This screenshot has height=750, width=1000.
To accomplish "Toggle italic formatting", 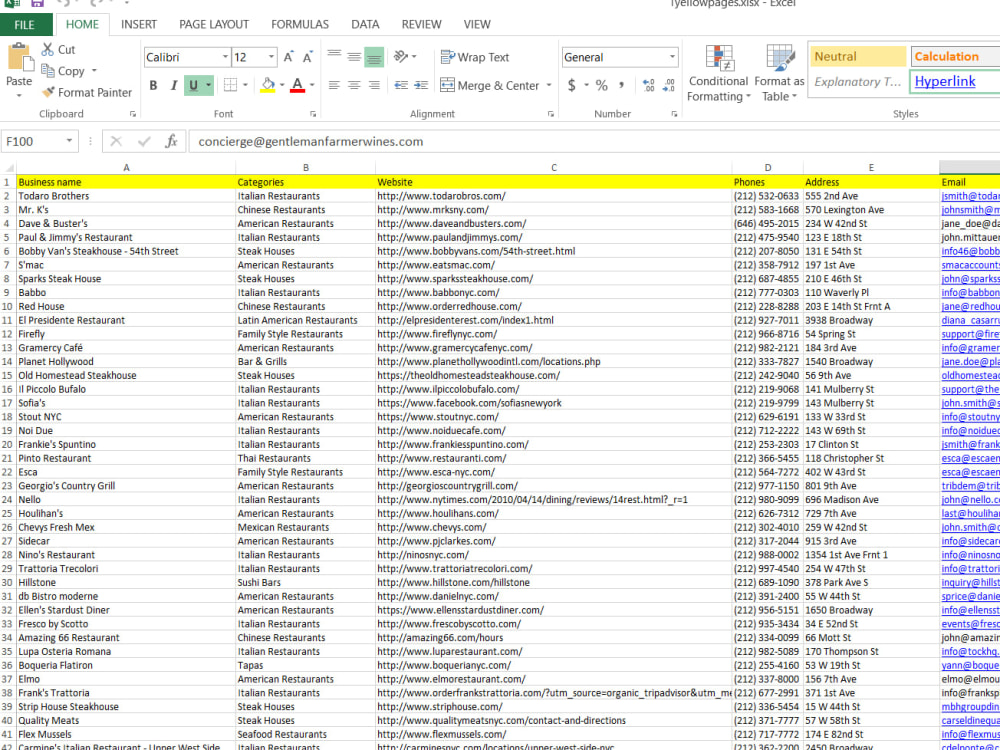I will coord(173,85).
